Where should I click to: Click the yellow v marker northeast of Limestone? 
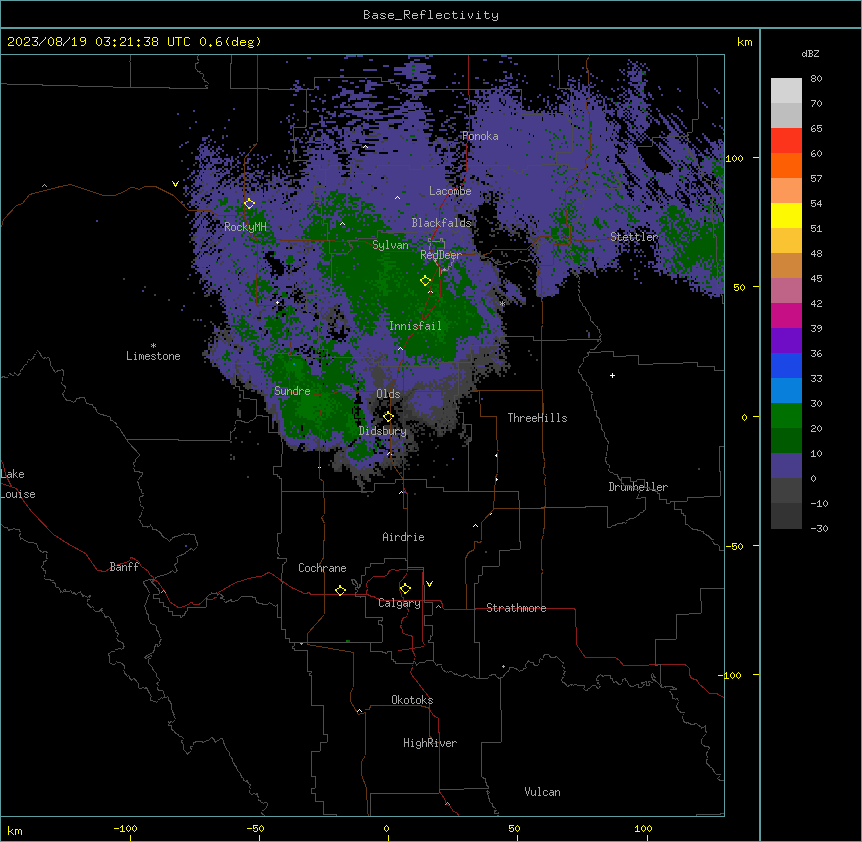click(x=175, y=184)
